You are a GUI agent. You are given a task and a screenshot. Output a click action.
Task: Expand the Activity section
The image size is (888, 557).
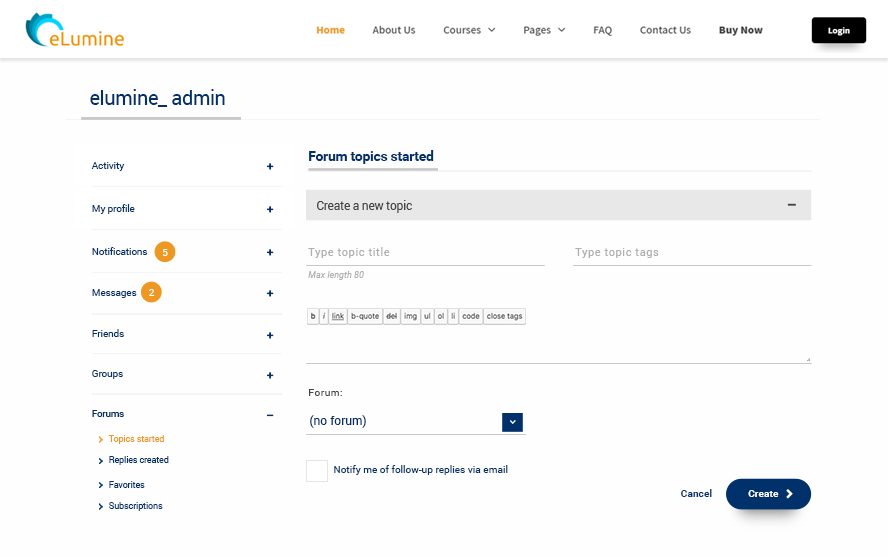(x=270, y=166)
